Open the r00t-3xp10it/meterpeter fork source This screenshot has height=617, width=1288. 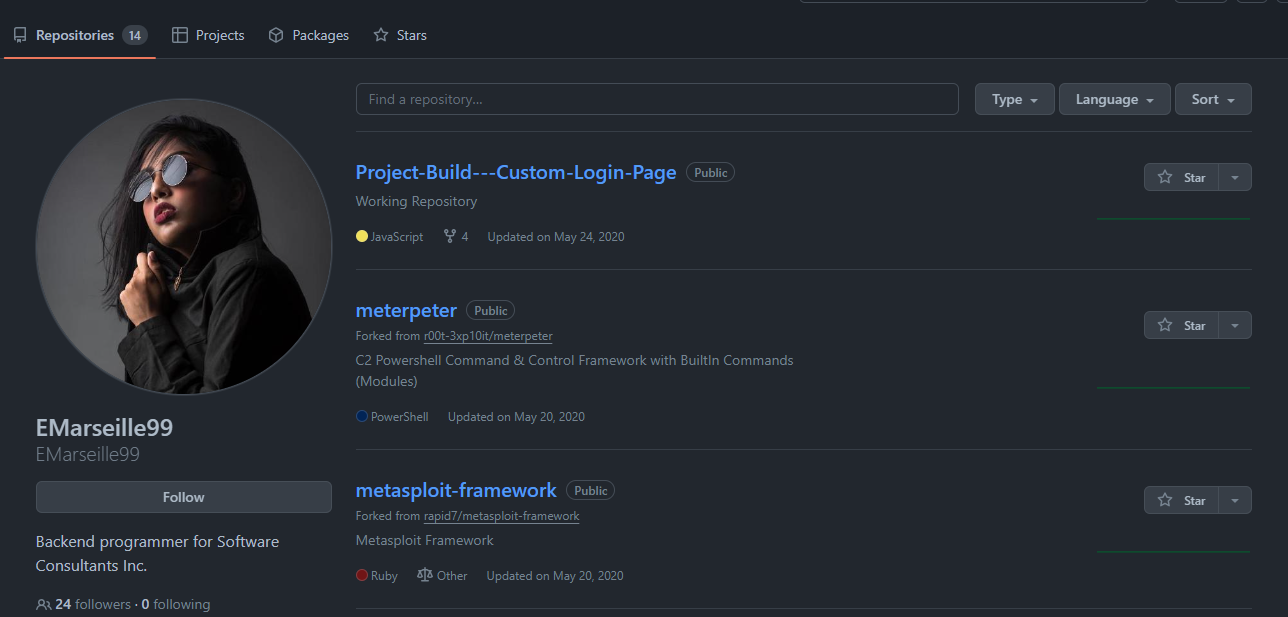(x=488, y=336)
